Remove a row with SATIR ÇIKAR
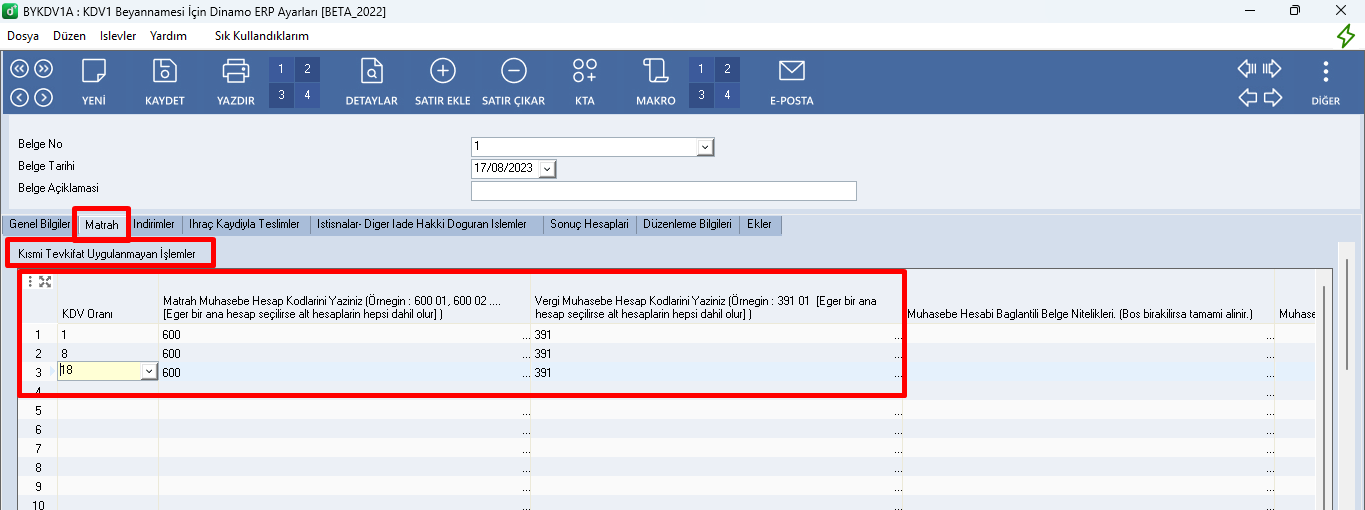This screenshot has width=1365, height=510. click(513, 72)
